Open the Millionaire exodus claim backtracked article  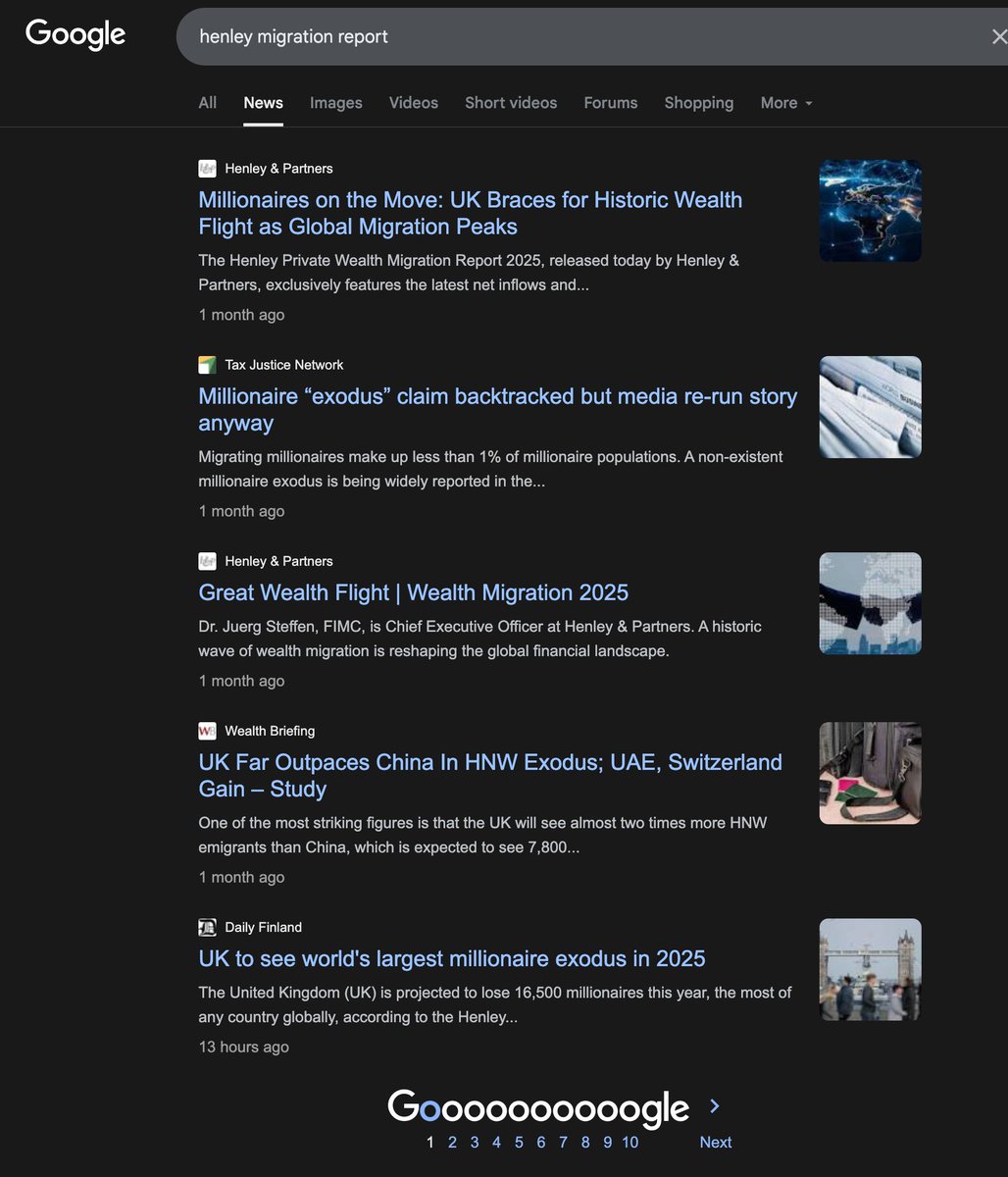point(498,409)
